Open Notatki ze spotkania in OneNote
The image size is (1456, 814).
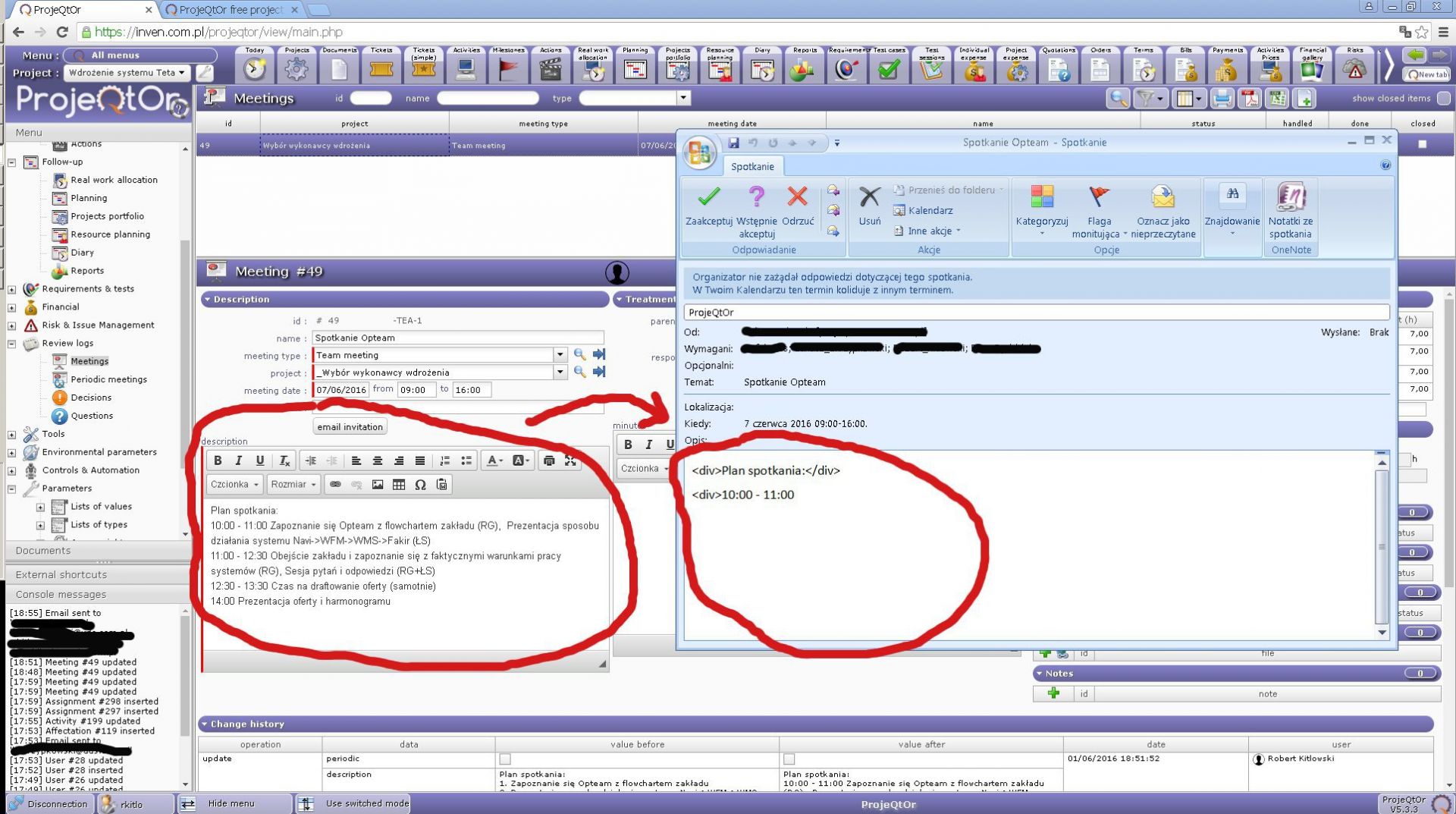tap(1291, 212)
